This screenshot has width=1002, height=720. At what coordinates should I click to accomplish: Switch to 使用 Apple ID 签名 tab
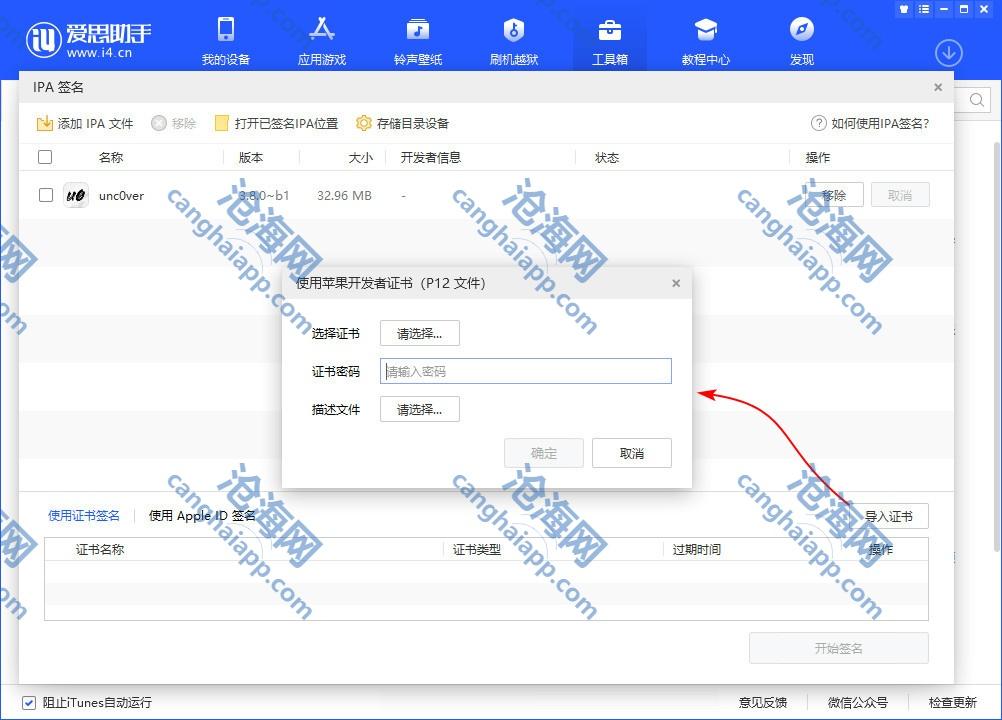pos(202,516)
